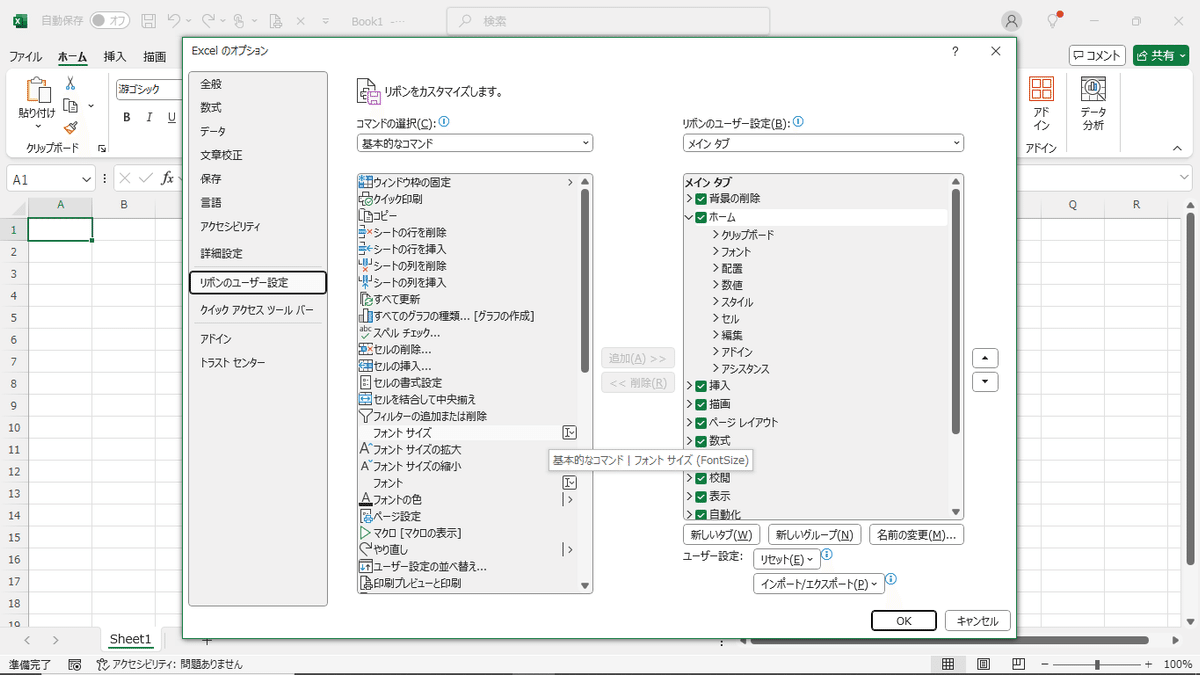Select the セルを結合して中央揃え command icon

pos(365,399)
